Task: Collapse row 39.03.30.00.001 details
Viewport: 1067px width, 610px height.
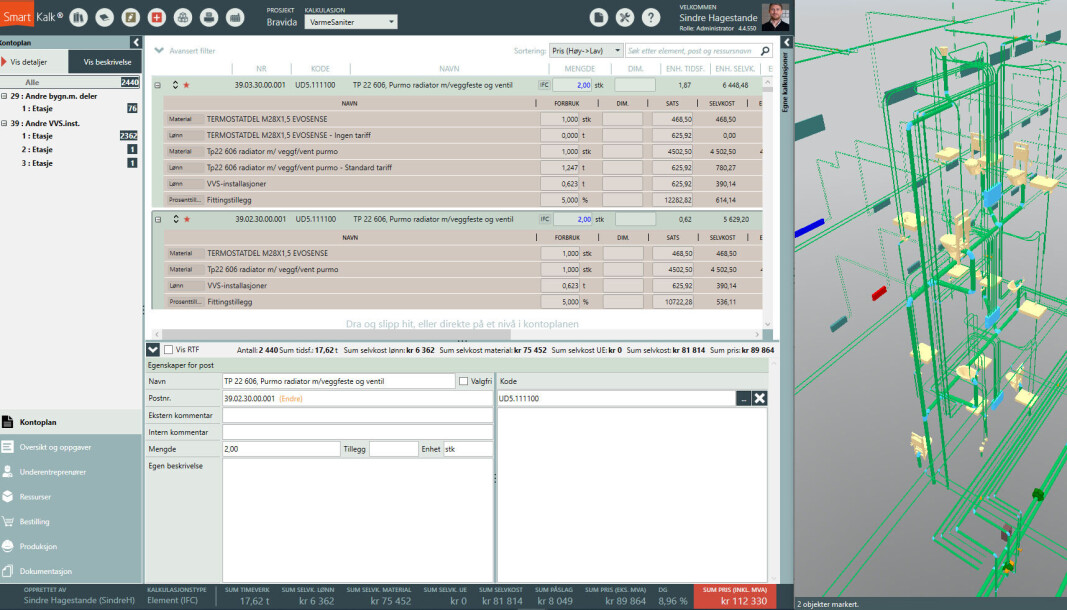Action: (x=157, y=86)
